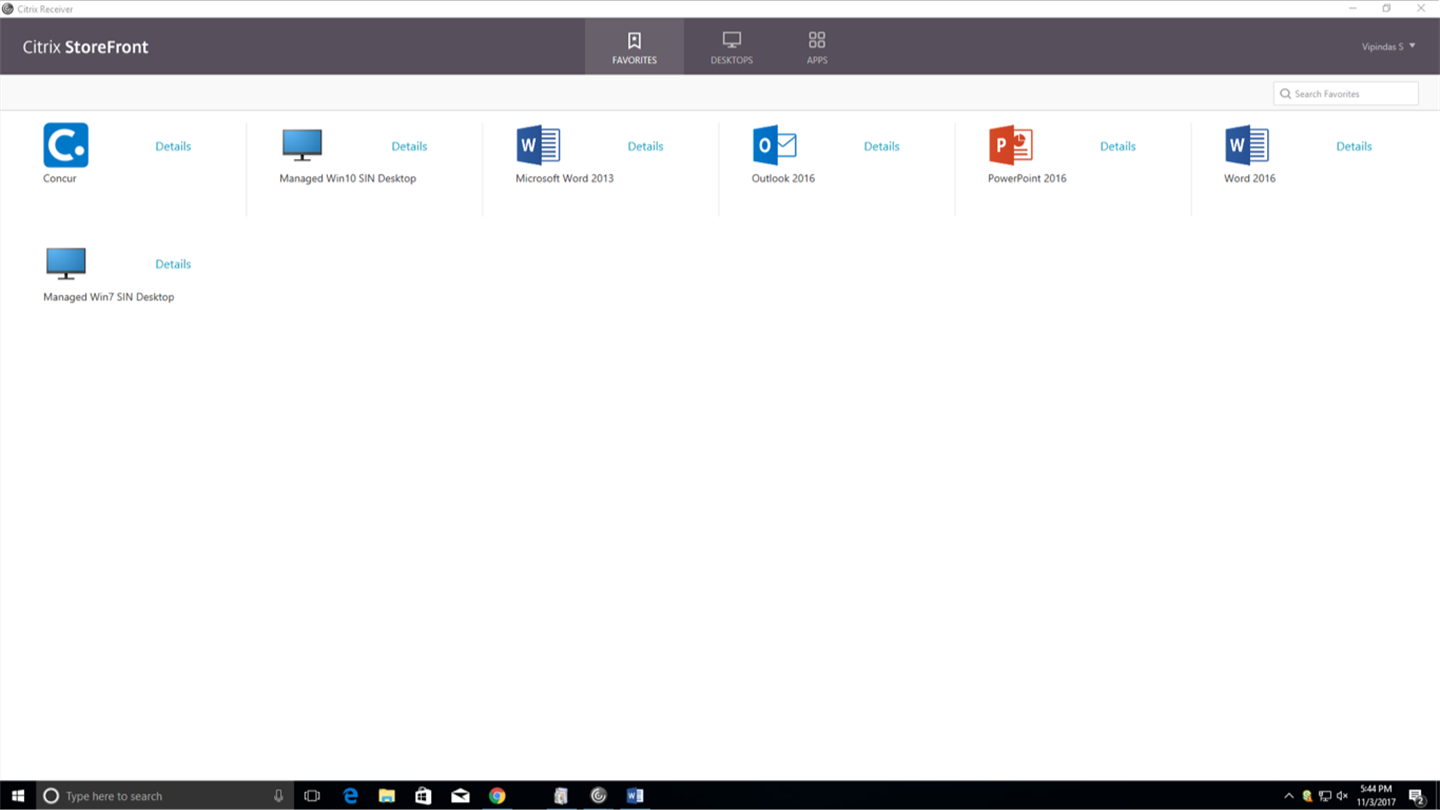1440x810 pixels.
Task: Show Details for Word 2016
Action: [1354, 146]
